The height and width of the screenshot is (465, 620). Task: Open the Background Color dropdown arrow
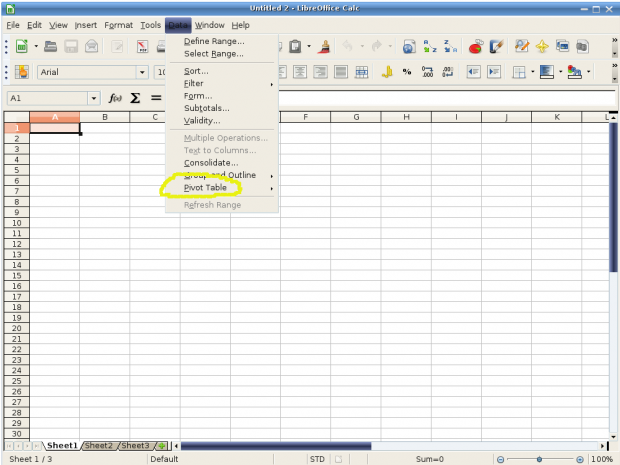560,72
